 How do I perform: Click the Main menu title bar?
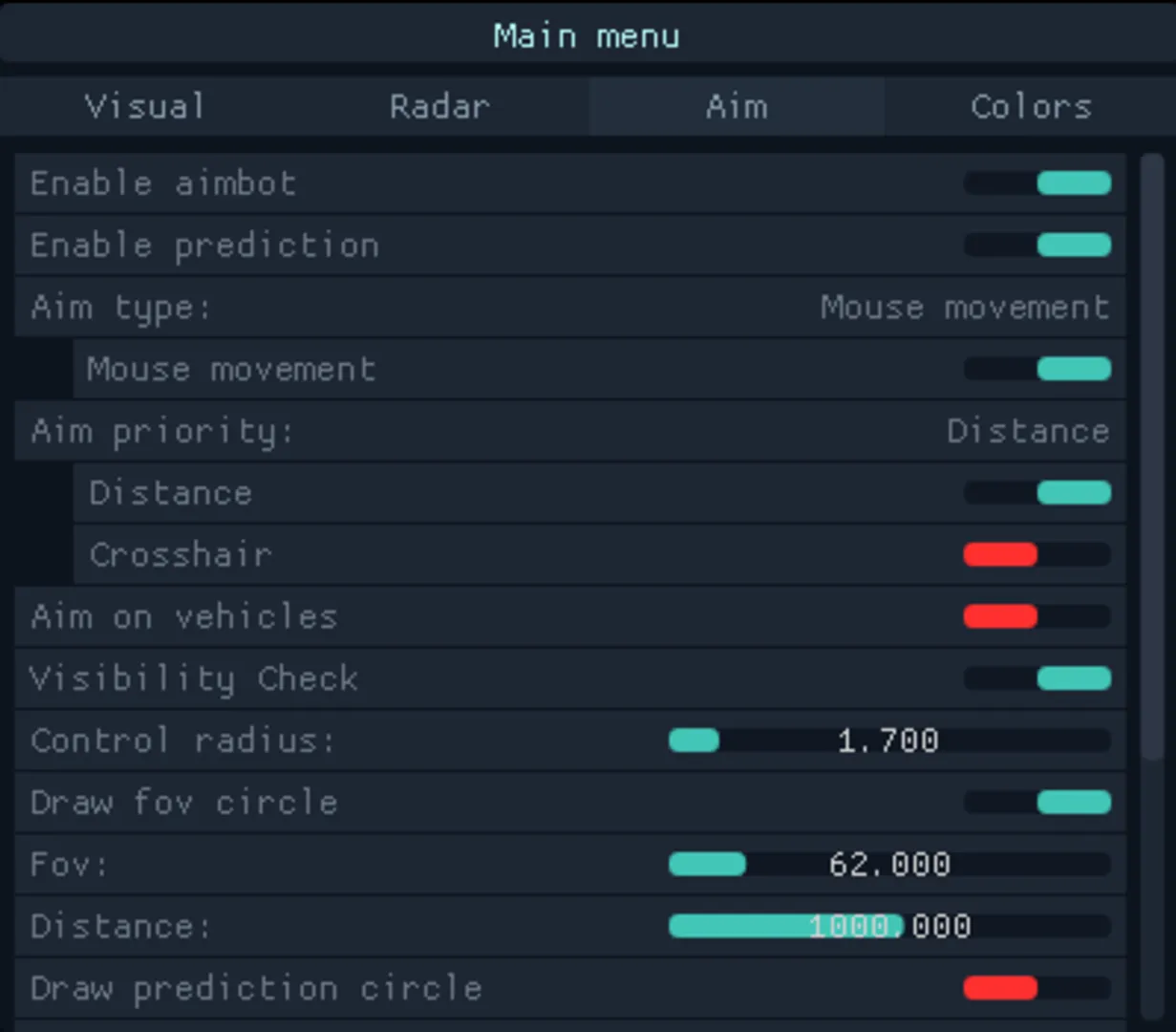(x=587, y=36)
